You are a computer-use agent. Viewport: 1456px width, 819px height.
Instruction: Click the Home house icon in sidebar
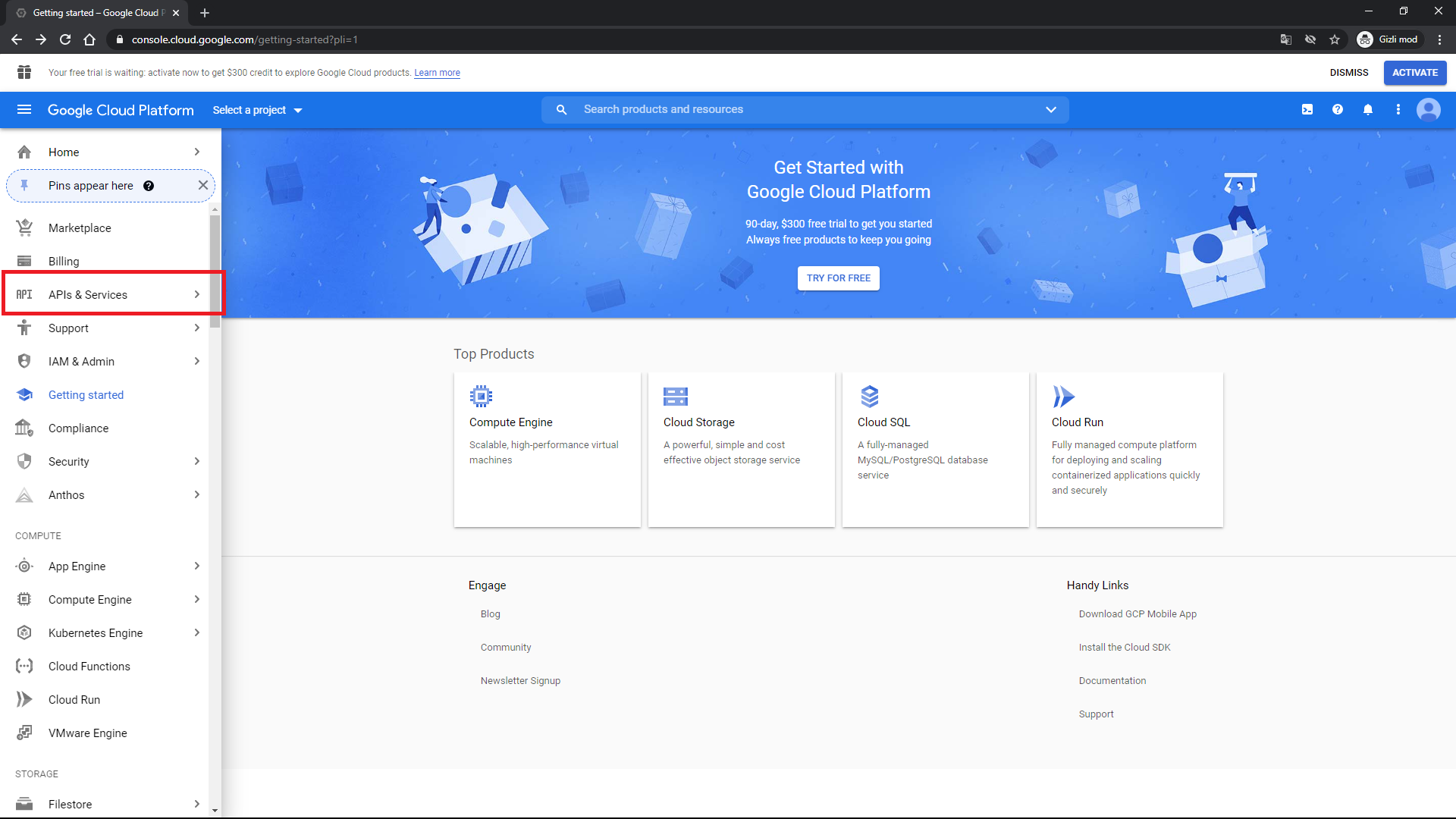(24, 152)
